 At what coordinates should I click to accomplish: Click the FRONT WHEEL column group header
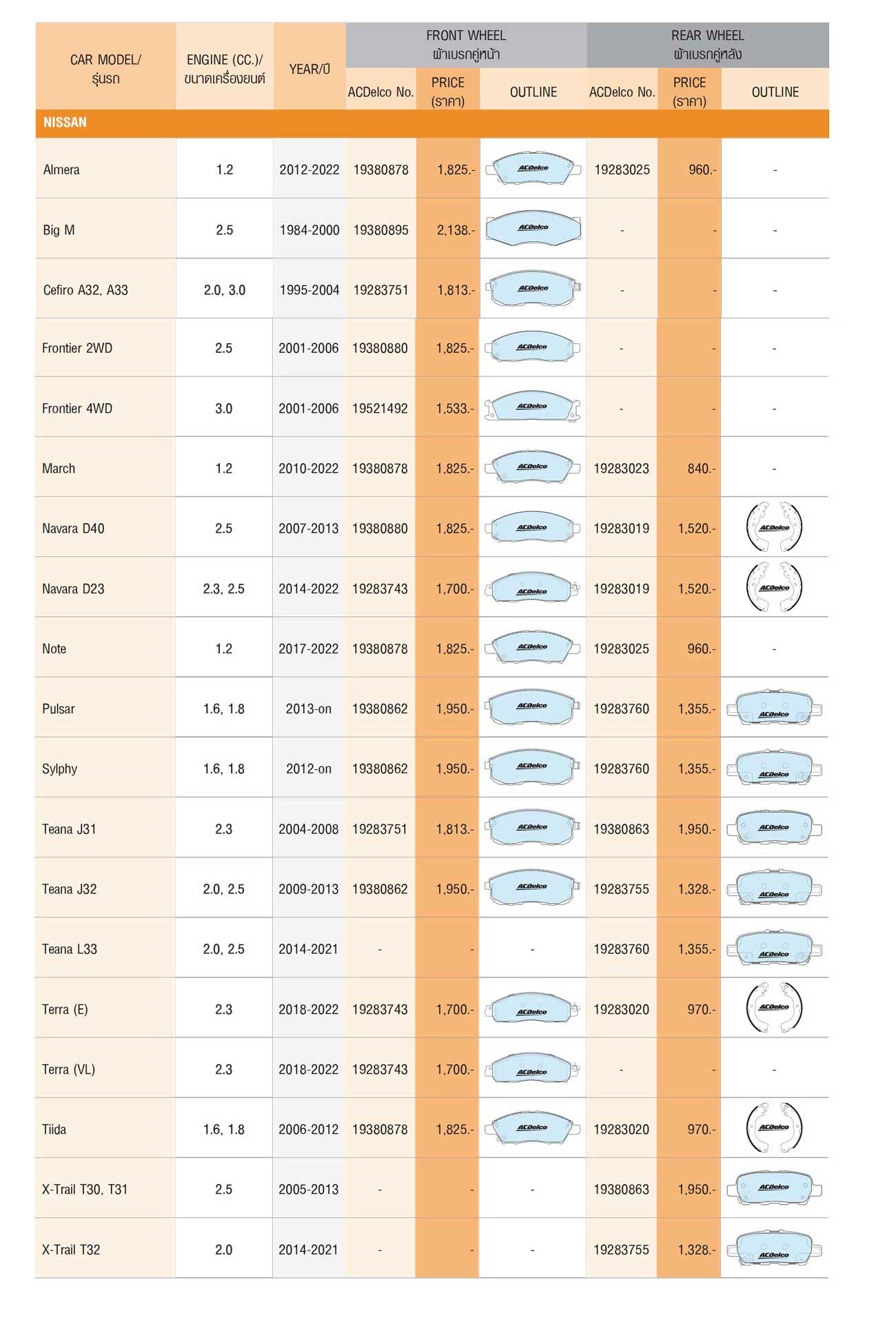(466, 45)
